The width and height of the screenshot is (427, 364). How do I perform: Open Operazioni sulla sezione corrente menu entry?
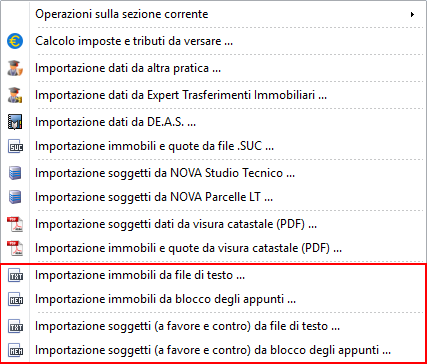(x=213, y=14)
